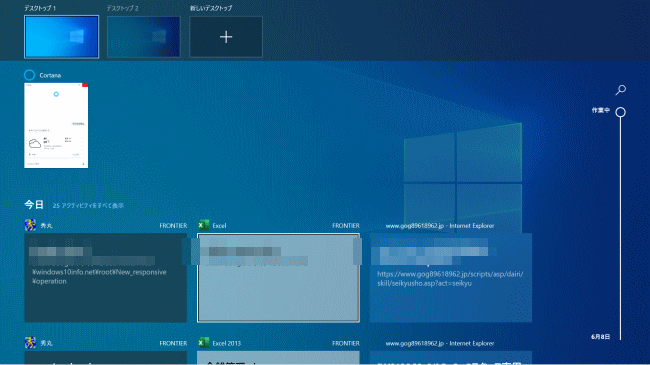The width and height of the screenshot is (650, 365).
Task: Switch to the デスクトップ 2 thumbnail
Action: pos(144,37)
